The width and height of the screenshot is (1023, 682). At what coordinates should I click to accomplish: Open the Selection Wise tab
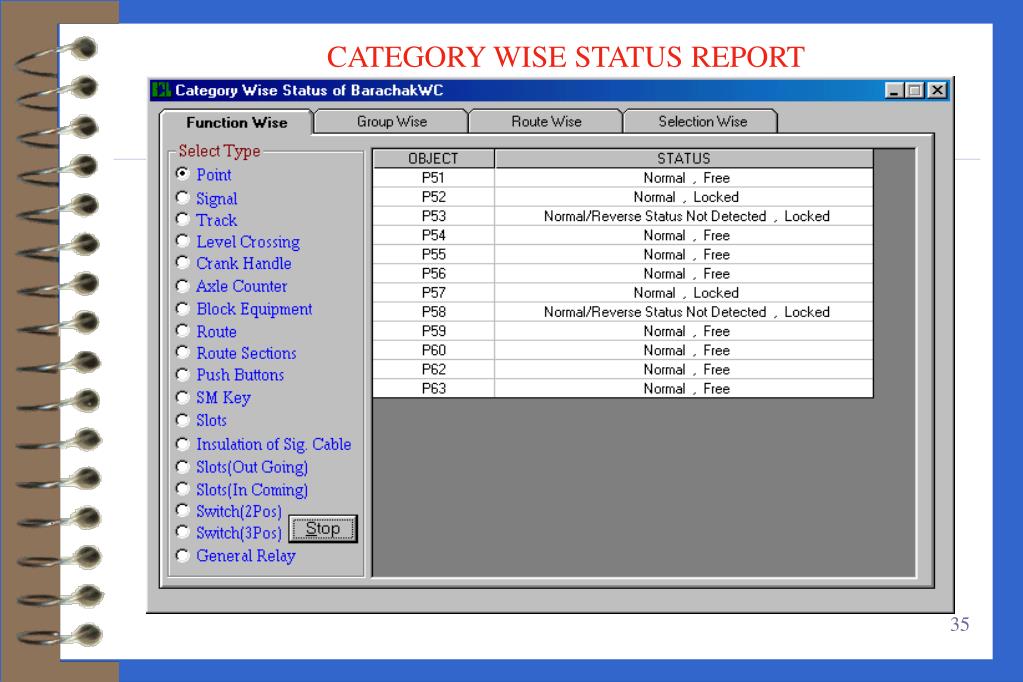pyautogui.click(x=702, y=121)
